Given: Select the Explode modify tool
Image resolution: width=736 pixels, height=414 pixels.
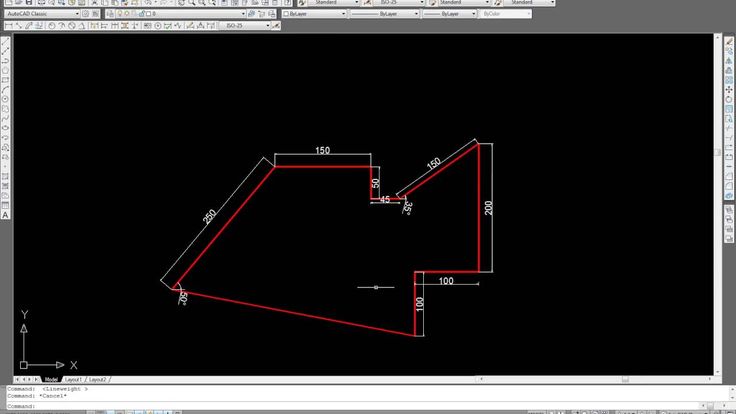Looking at the screenshot, I should [x=729, y=196].
